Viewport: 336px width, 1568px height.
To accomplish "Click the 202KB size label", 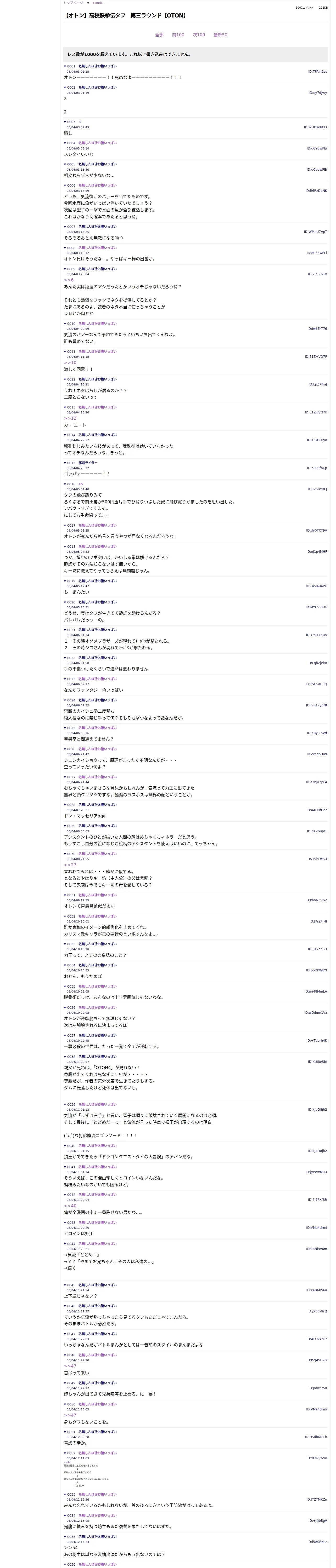I will point(323,8).
